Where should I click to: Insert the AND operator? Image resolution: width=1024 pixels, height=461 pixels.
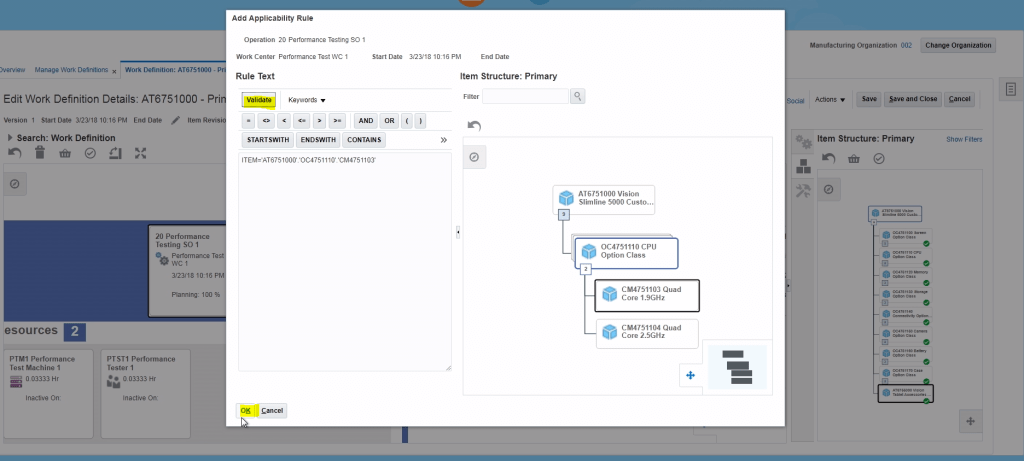[366, 120]
